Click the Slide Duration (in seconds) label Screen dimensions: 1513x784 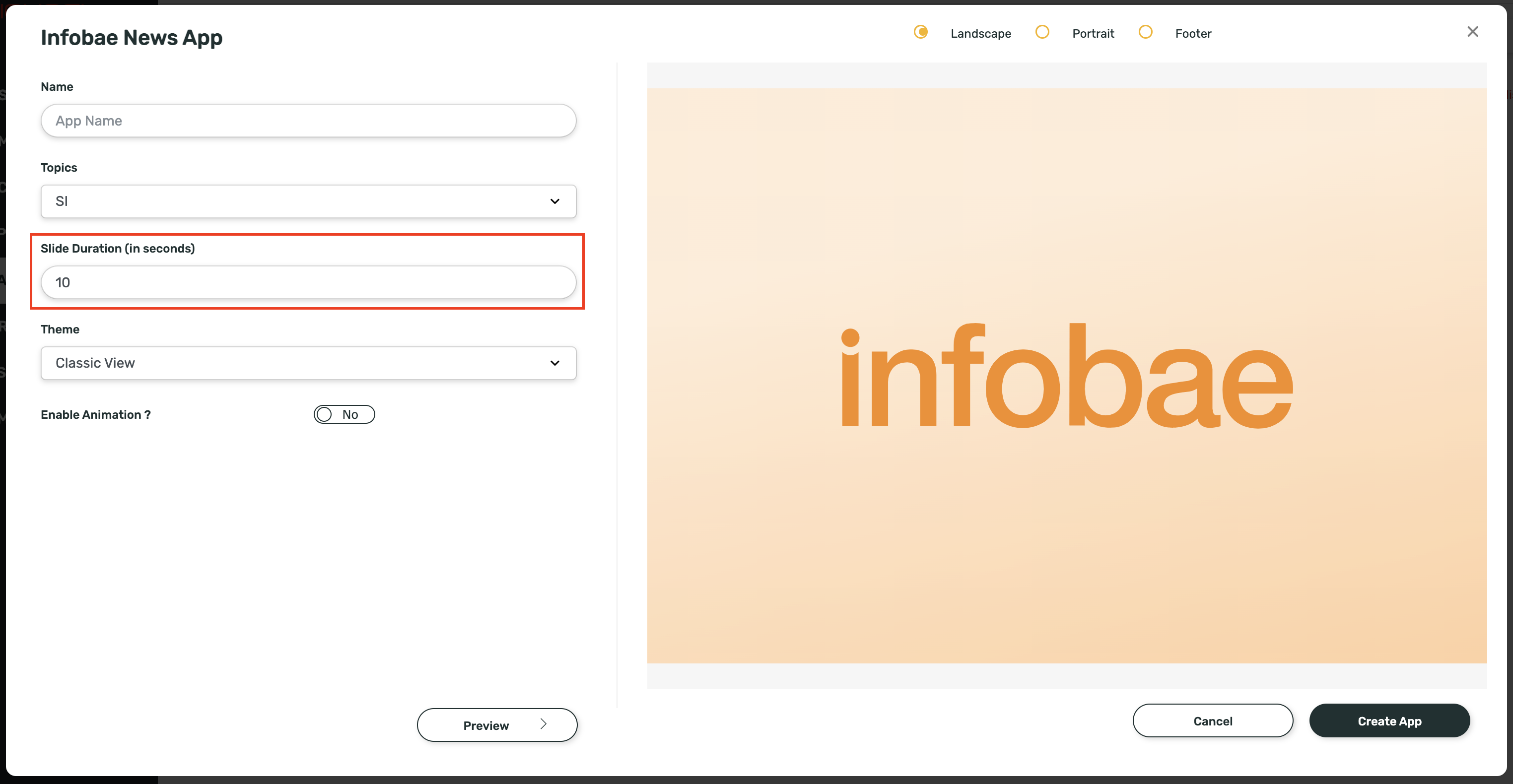[118, 249]
